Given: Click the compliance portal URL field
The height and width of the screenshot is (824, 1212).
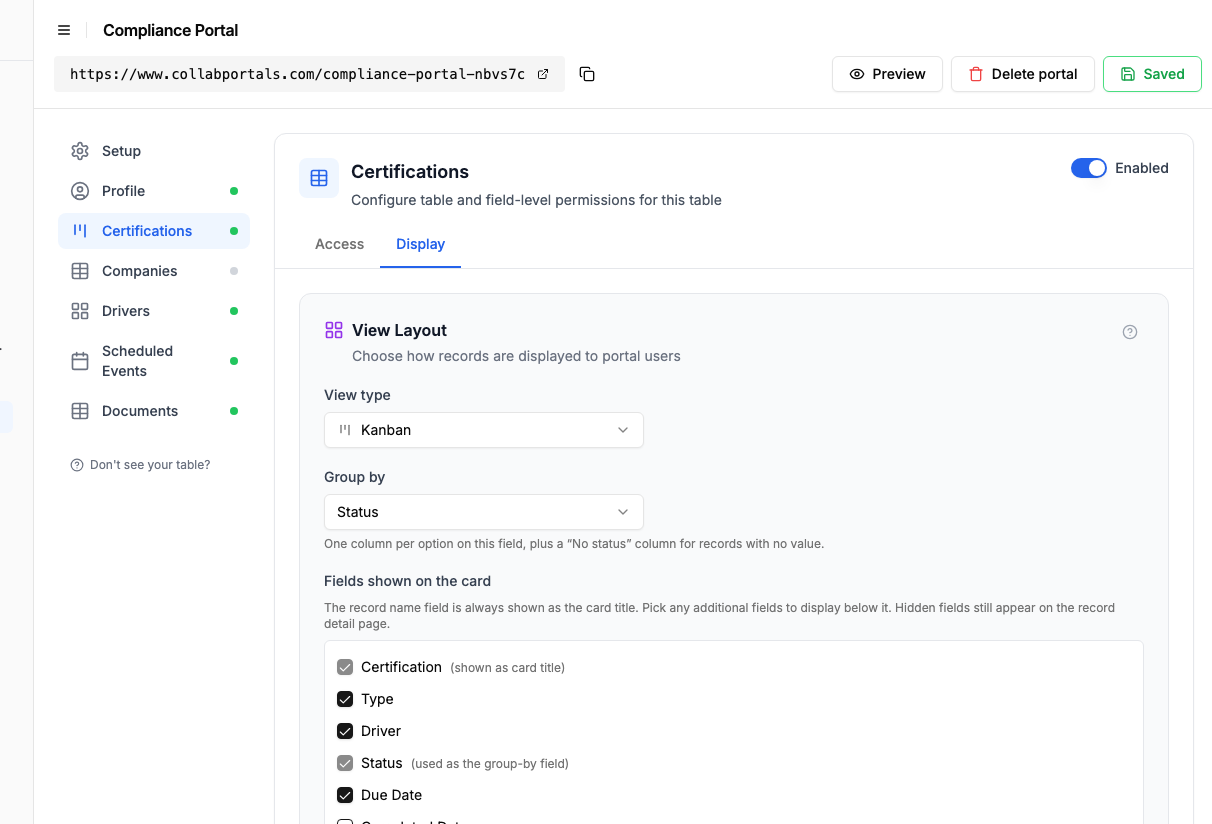Looking at the screenshot, I should coord(309,74).
